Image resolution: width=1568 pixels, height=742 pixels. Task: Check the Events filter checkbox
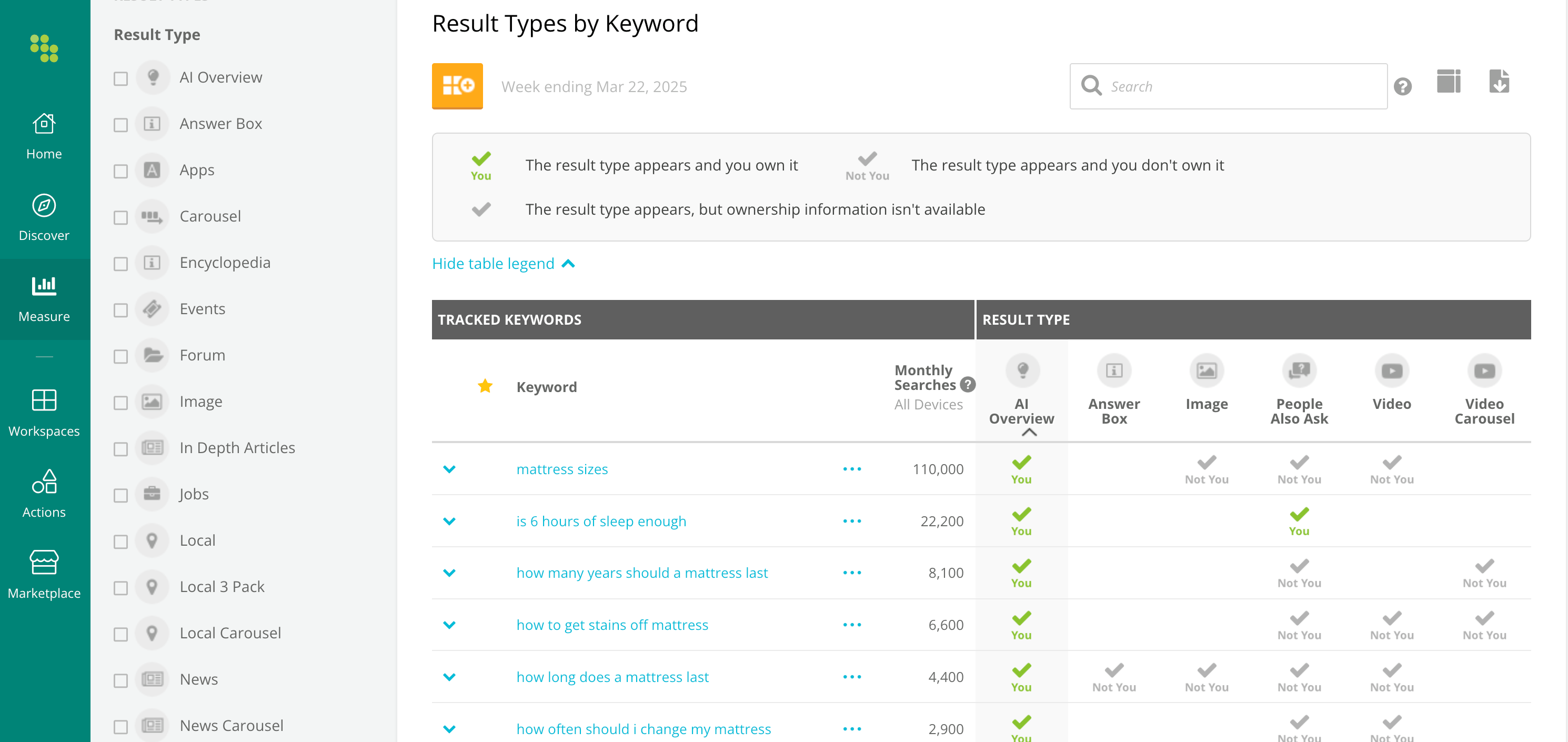coord(120,310)
